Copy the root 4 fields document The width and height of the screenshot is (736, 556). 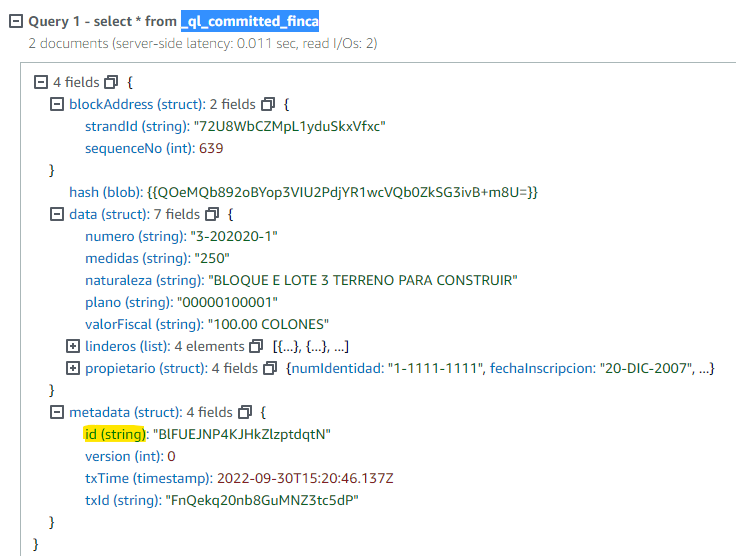[111, 82]
